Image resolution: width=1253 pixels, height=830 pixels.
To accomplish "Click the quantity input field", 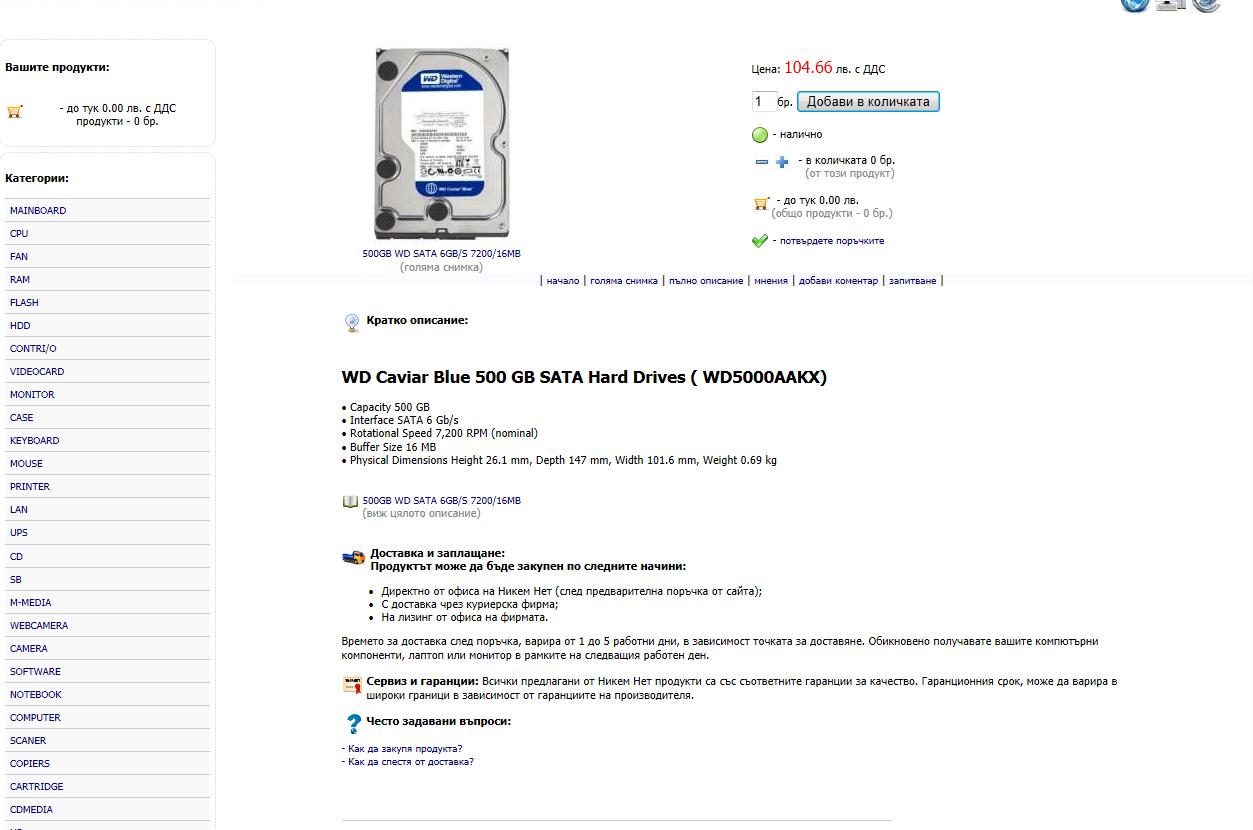I will pos(764,101).
